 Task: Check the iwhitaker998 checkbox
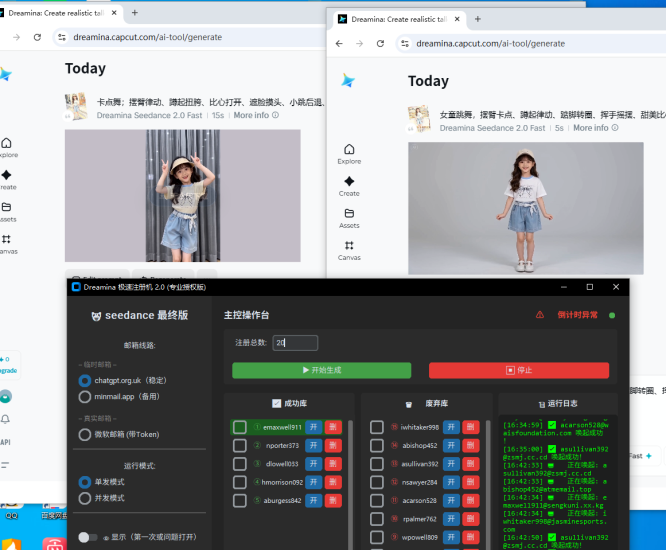click(x=377, y=427)
